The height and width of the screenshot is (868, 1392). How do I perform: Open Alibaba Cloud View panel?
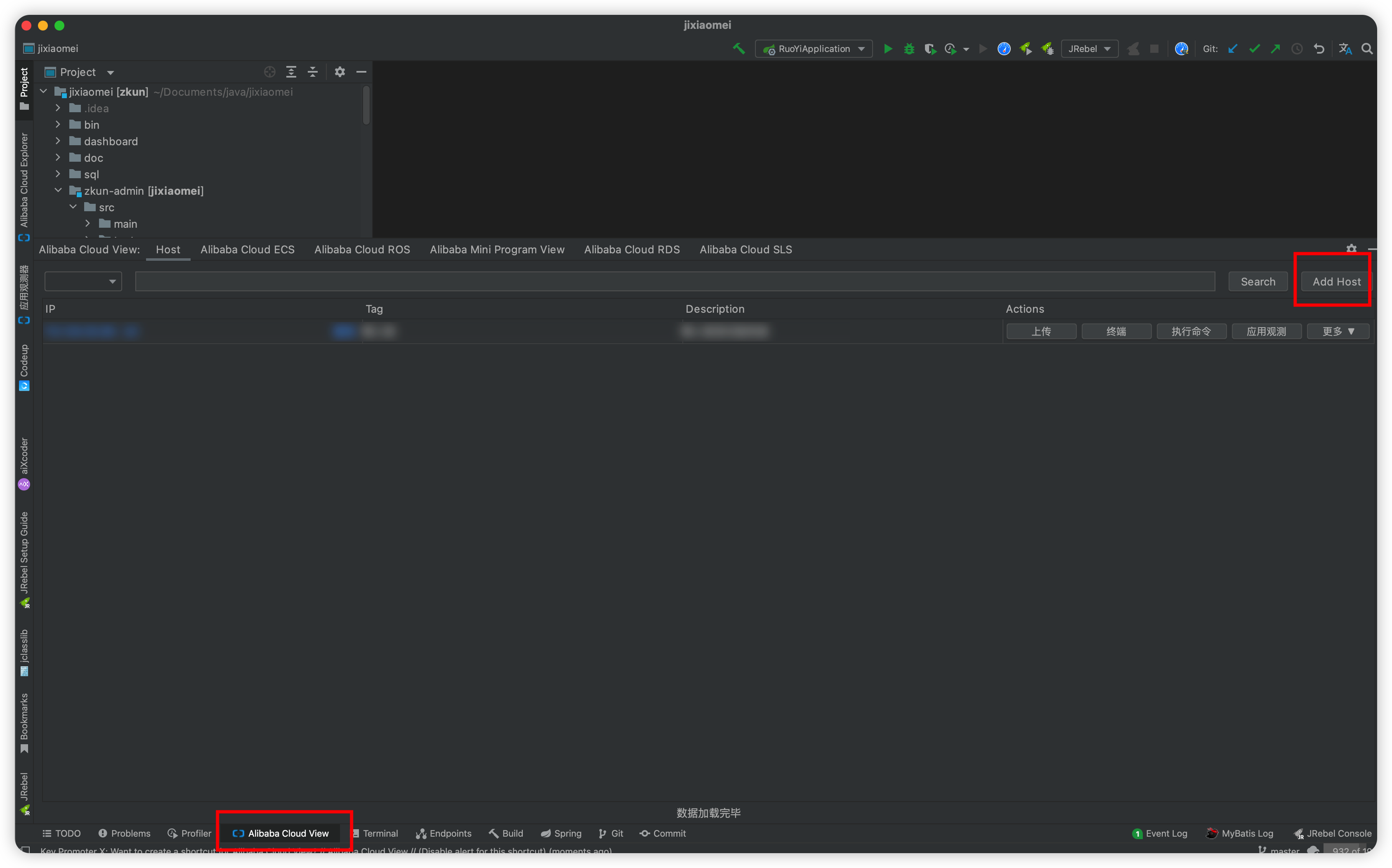pyautogui.click(x=287, y=833)
